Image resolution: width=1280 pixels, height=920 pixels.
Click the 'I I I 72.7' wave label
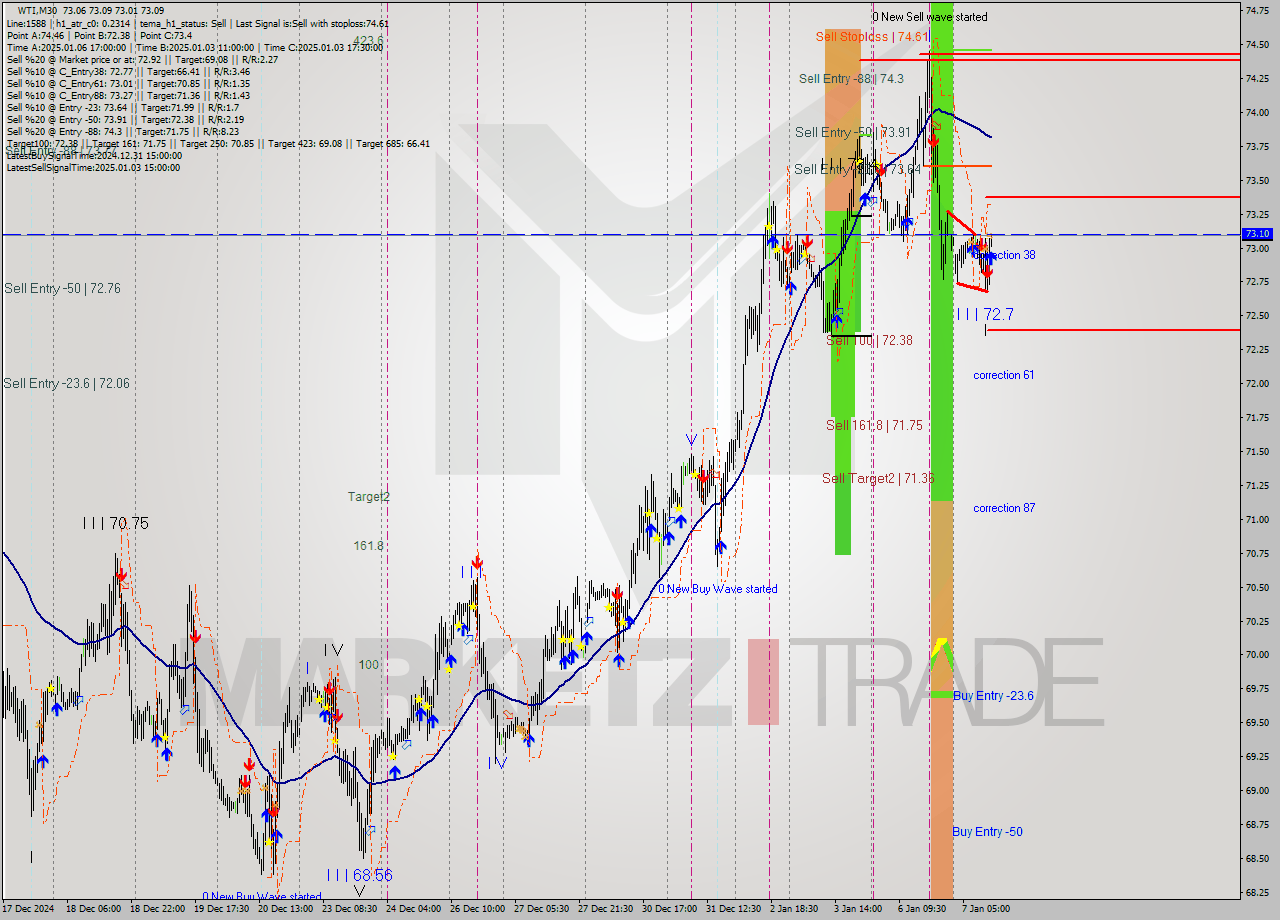pyautogui.click(x=985, y=315)
